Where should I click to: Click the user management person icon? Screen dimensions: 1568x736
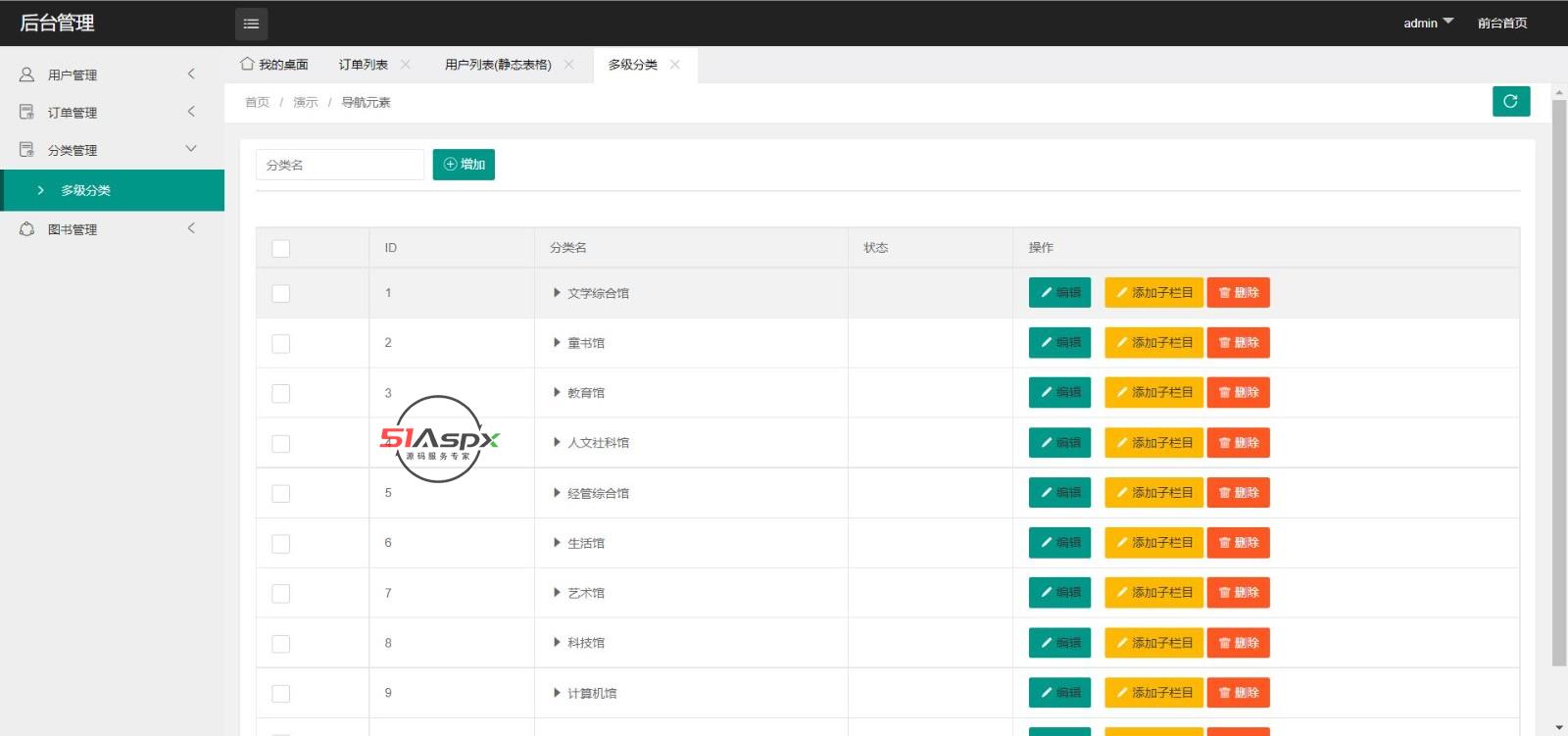(x=26, y=74)
